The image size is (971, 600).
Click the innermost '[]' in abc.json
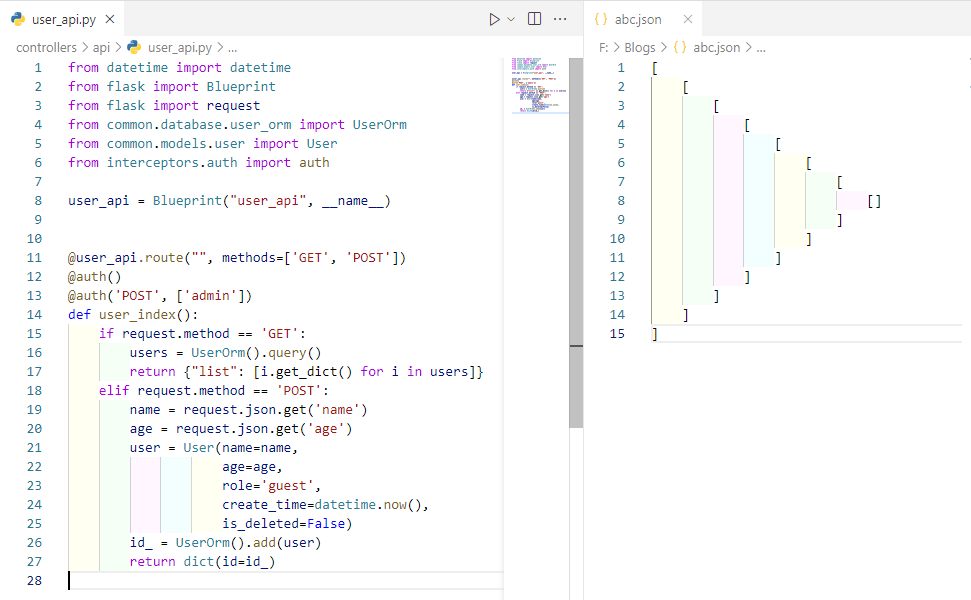point(874,201)
